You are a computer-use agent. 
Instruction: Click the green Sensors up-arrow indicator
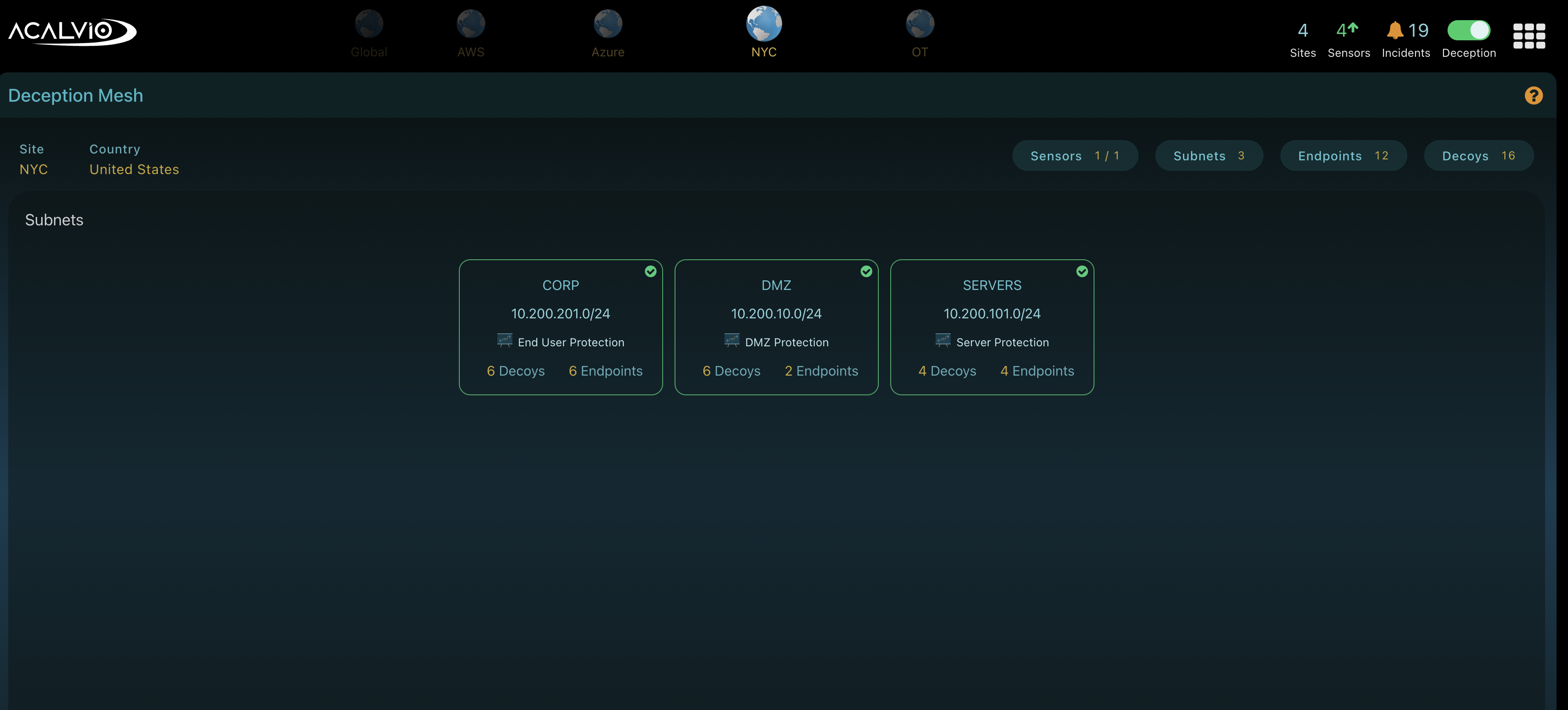(x=1353, y=27)
